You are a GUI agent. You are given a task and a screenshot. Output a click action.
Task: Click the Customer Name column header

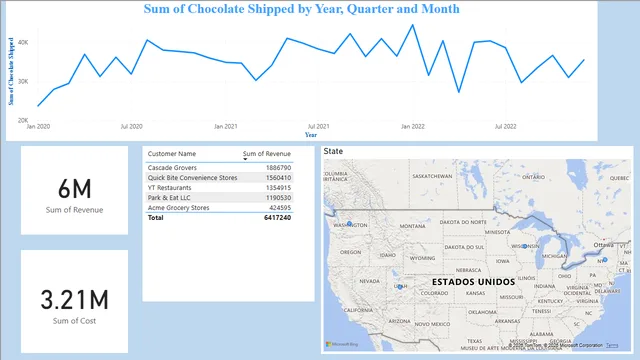(172, 154)
